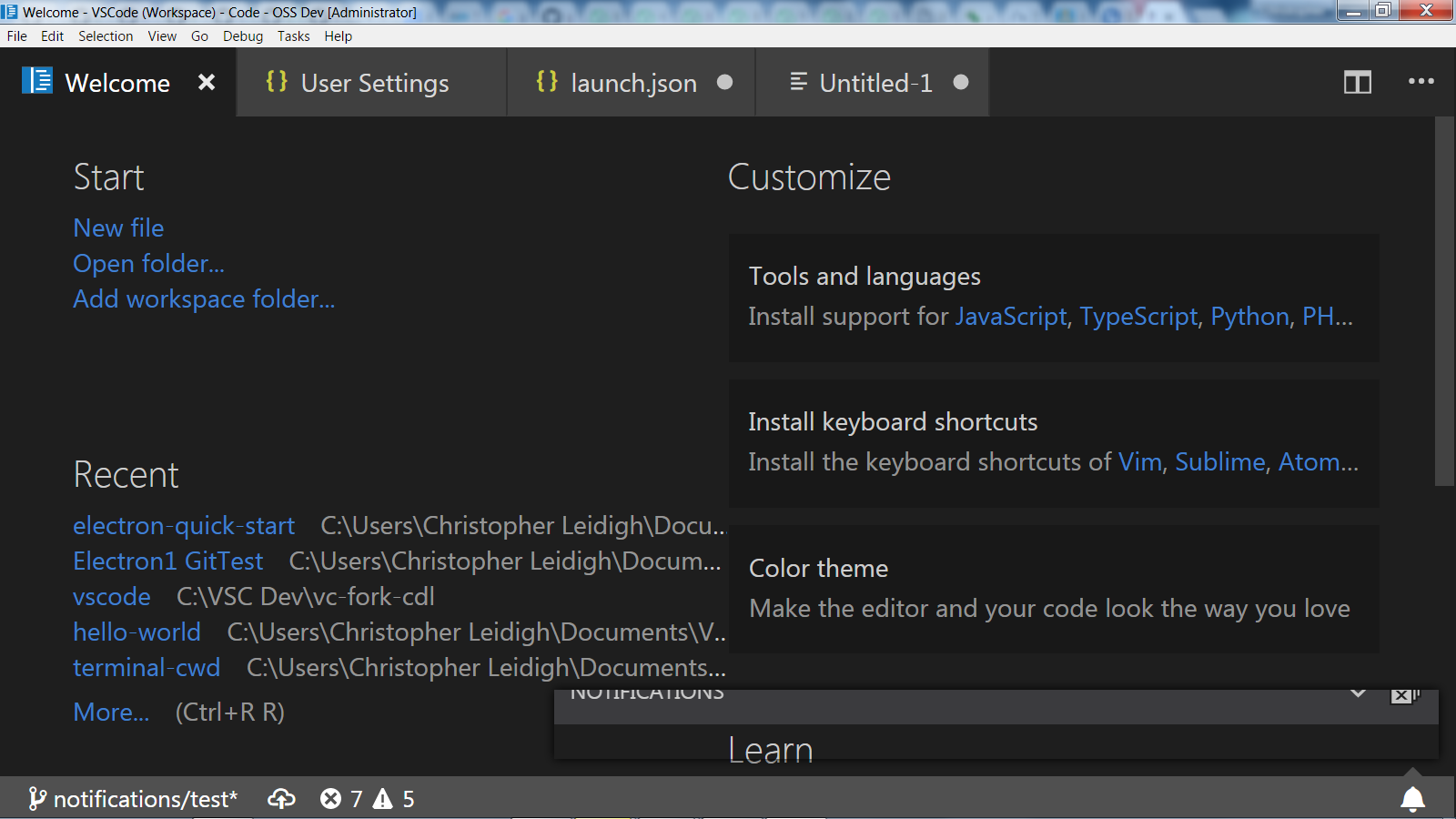The height and width of the screenshot is (819, 1456).
Task: Open the warnings indicator showing 5
Action: (393, 799)
